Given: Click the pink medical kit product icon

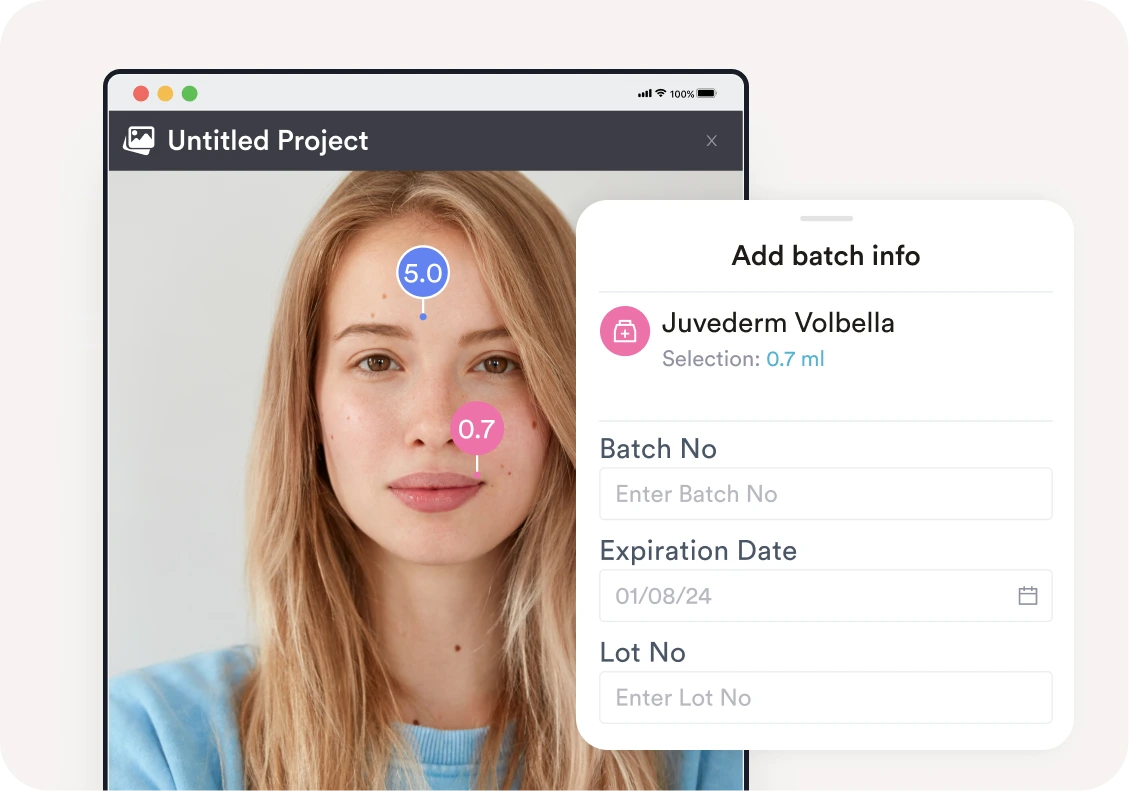Looking at the screenshot, I should (x=625, y=331).
